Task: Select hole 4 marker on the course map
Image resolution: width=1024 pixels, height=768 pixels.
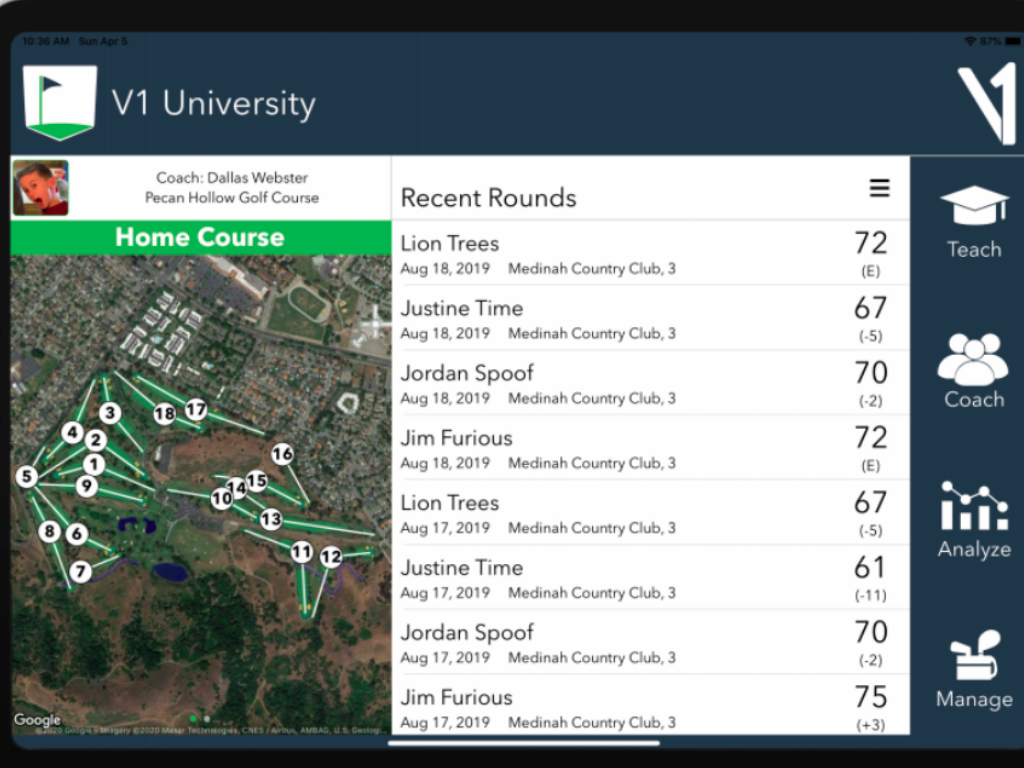Action: 72,432
